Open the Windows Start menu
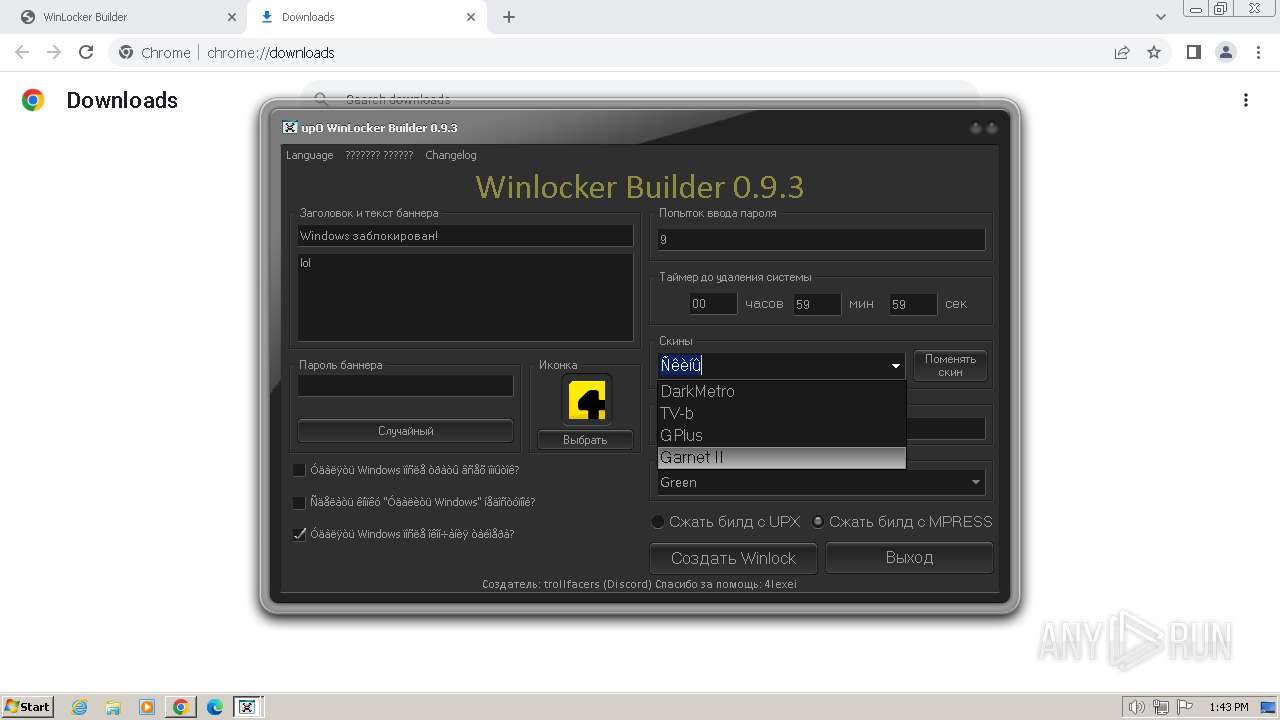The height and width of the screenshot is (720, 1280). pyautogui.click(x=27, y=707)
